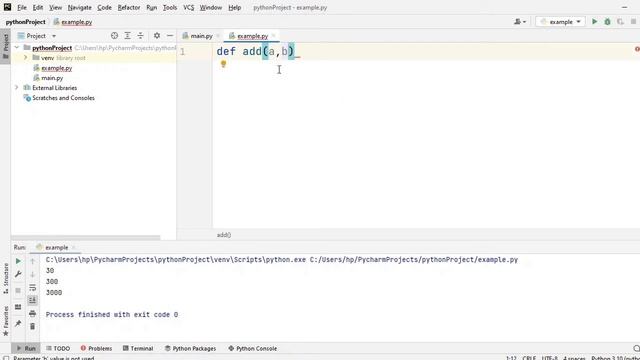Close the example tab in Run panel
The width and height of the screenshot is (640, 360).
click(73, 247)
